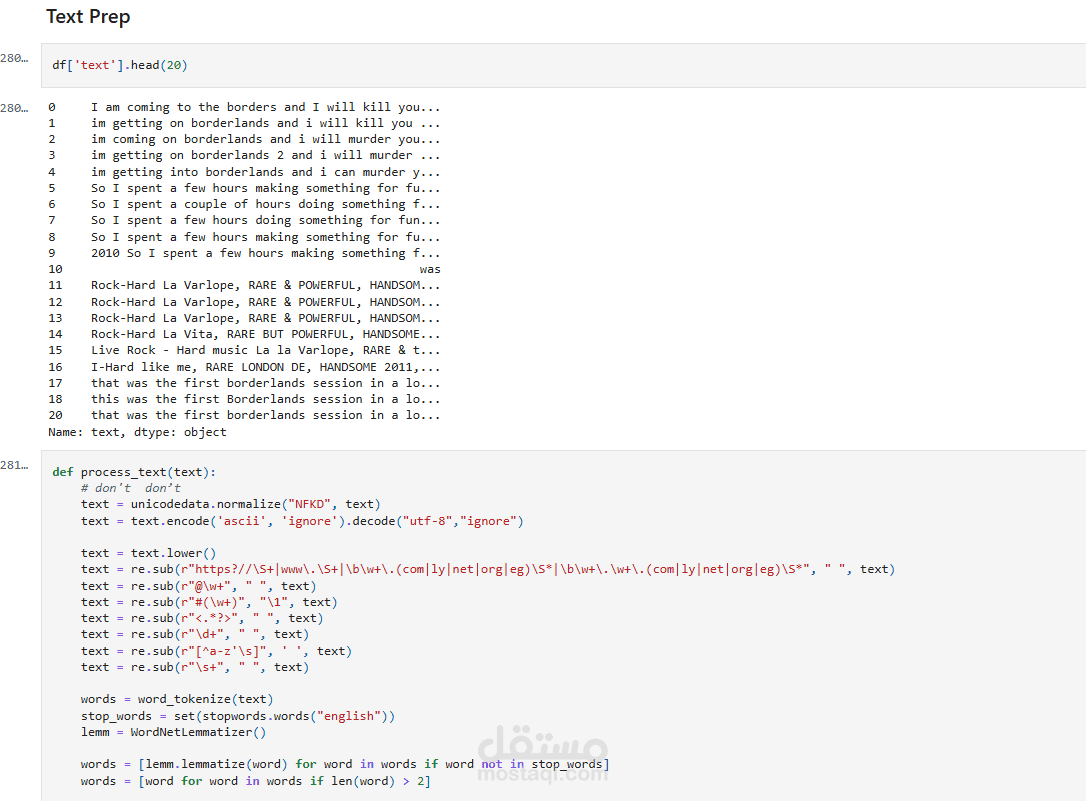Select output row 4 'im getting into borderlands'
This screenshot has width=1086, height=801.
[244, 172]
